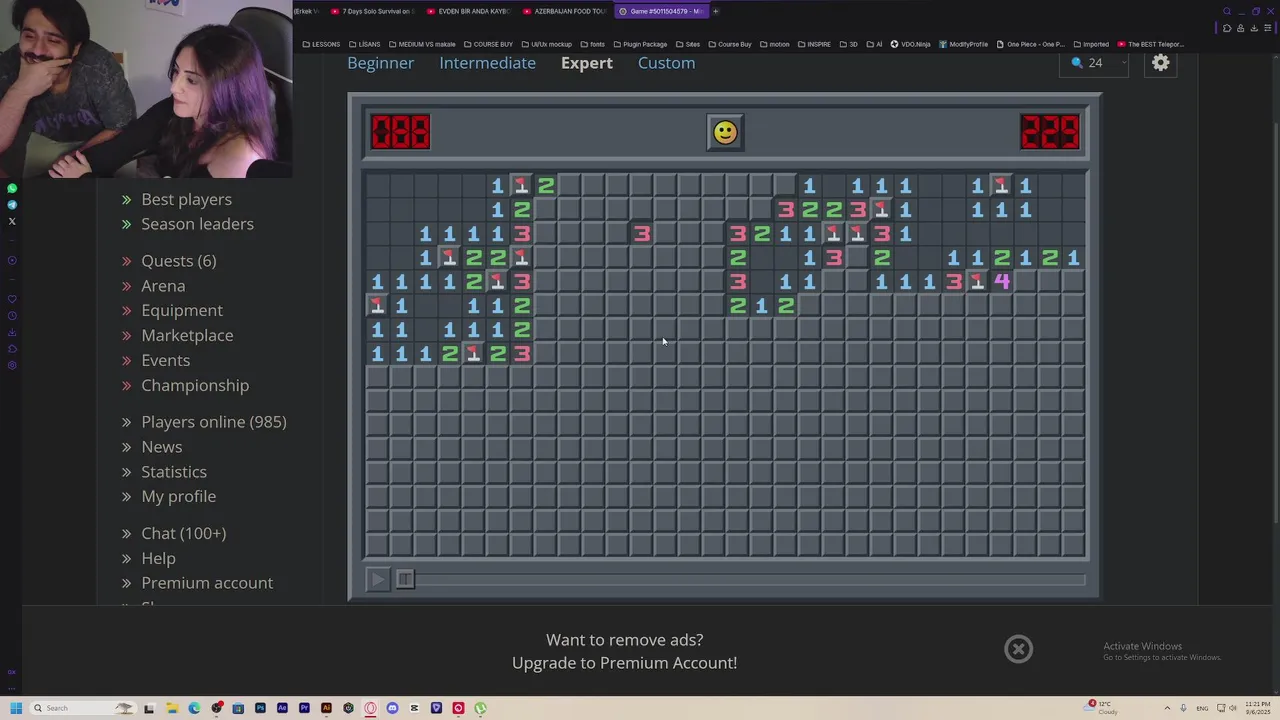Open the Custom difficulty tab

pyautogui.click(x=666, y=62)
